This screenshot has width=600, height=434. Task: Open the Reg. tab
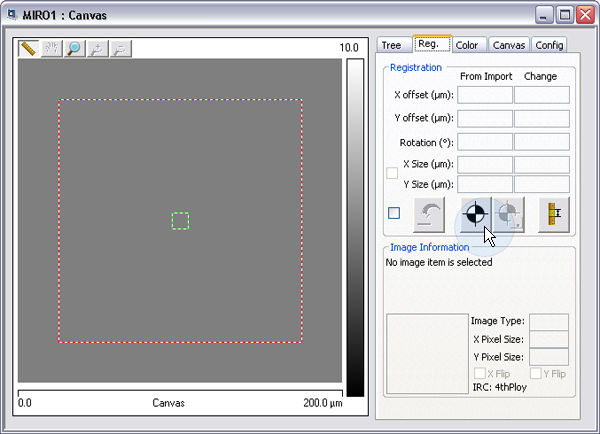coord(432,44)
